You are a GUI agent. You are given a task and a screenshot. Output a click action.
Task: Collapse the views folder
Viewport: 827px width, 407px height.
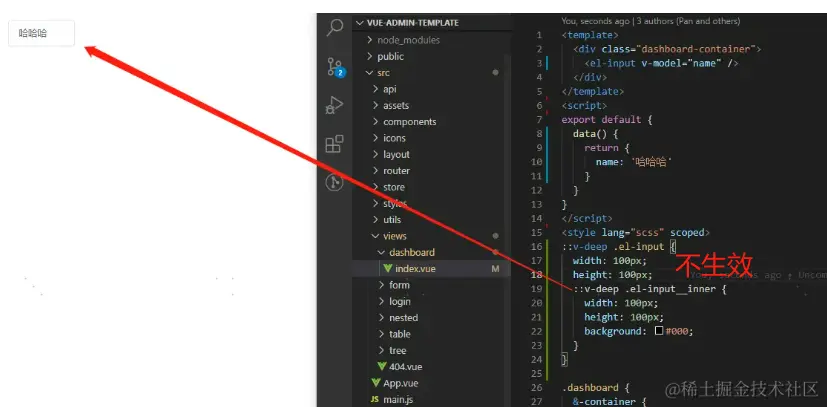376,236
